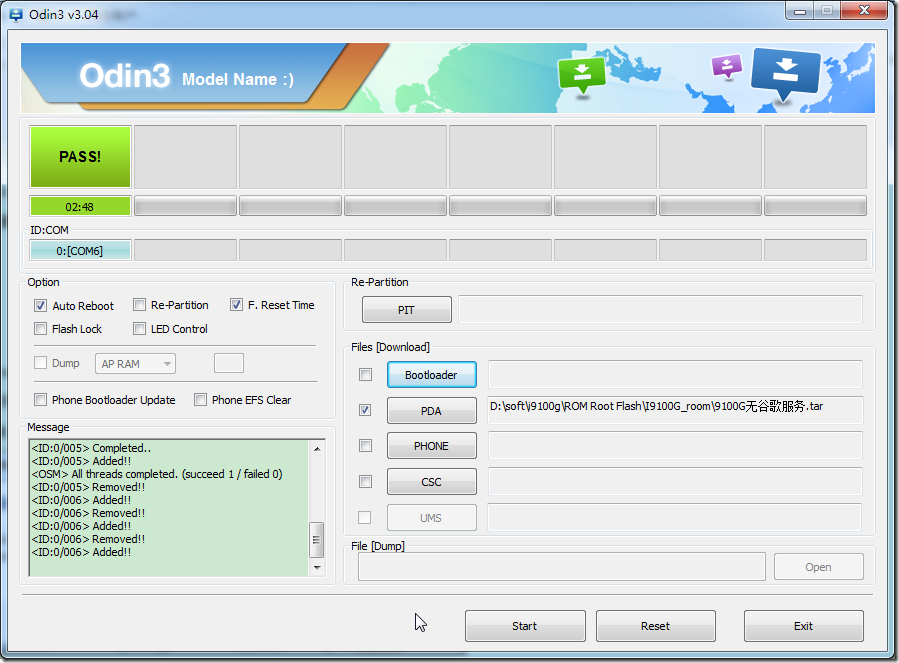Click the PHONE file button
The image size is (899, 663).
coord(431,446)
